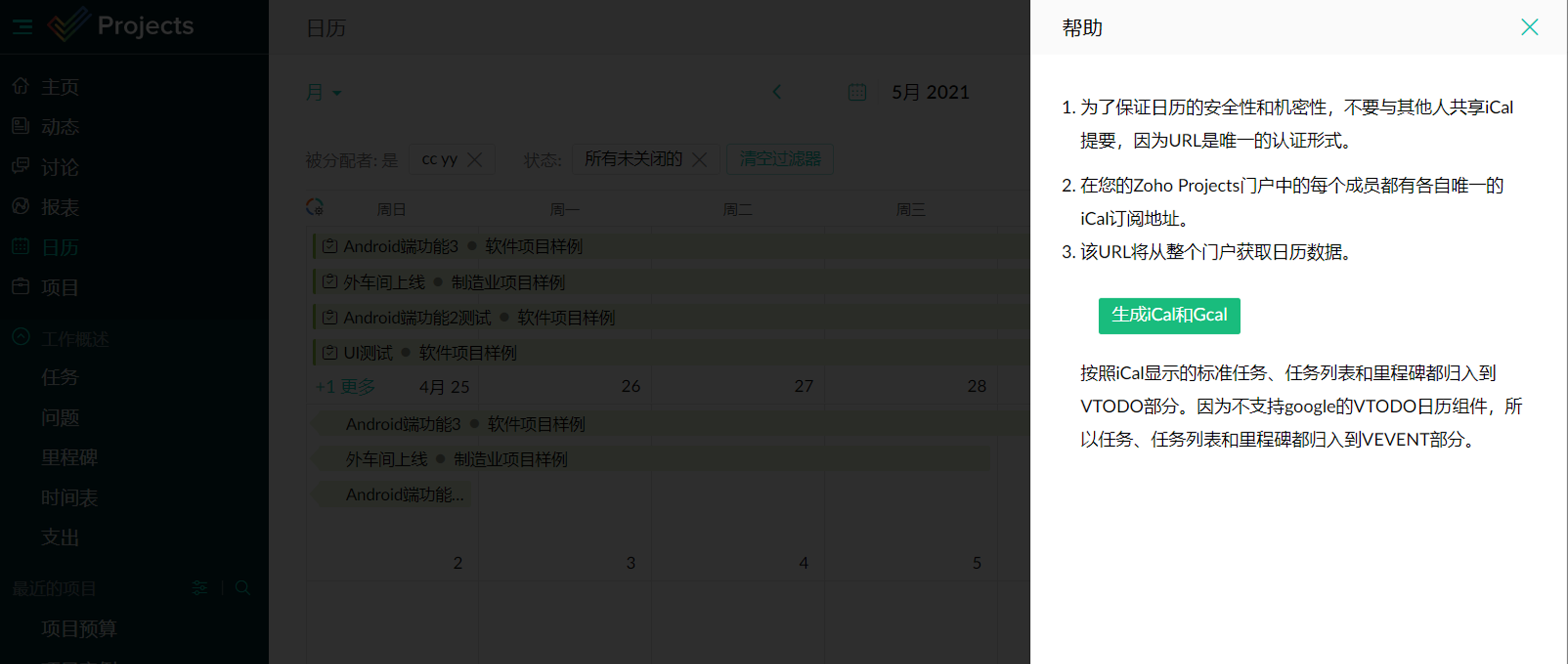
Task: Select 项目 projects in sidebar
Action: [59, 287]
